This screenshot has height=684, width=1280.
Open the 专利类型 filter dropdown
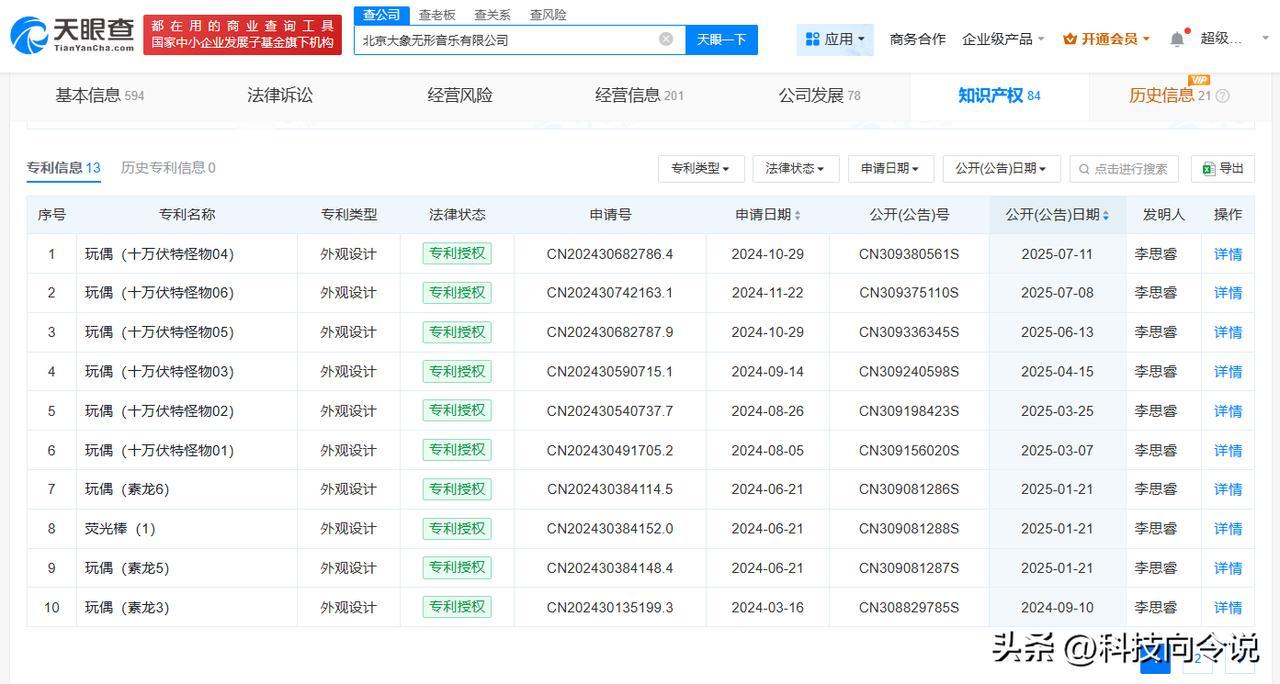[x=701, y=169]
